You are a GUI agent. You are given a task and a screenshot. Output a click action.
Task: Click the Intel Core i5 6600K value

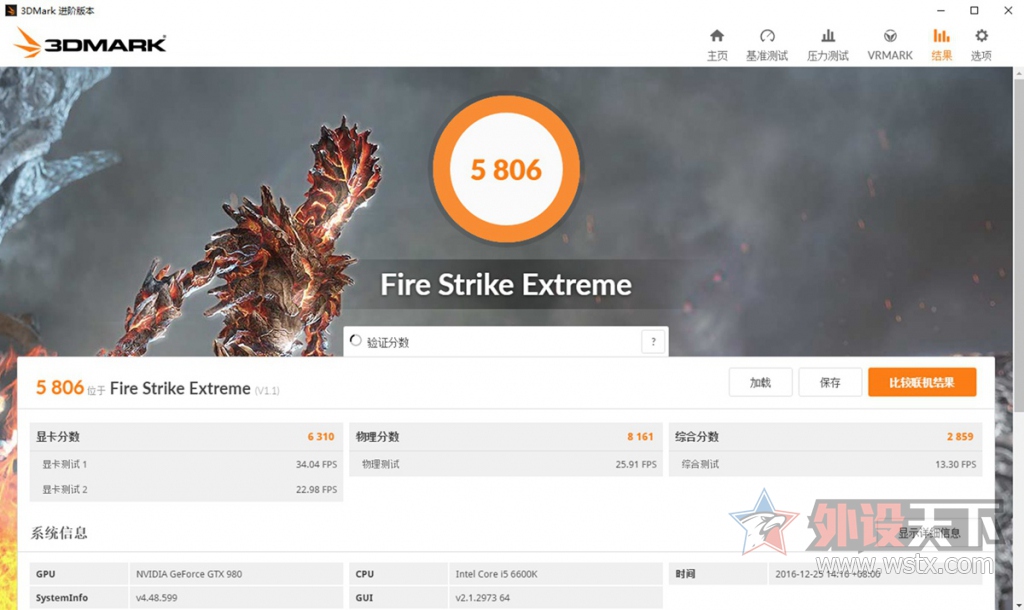tap(496, 574)
